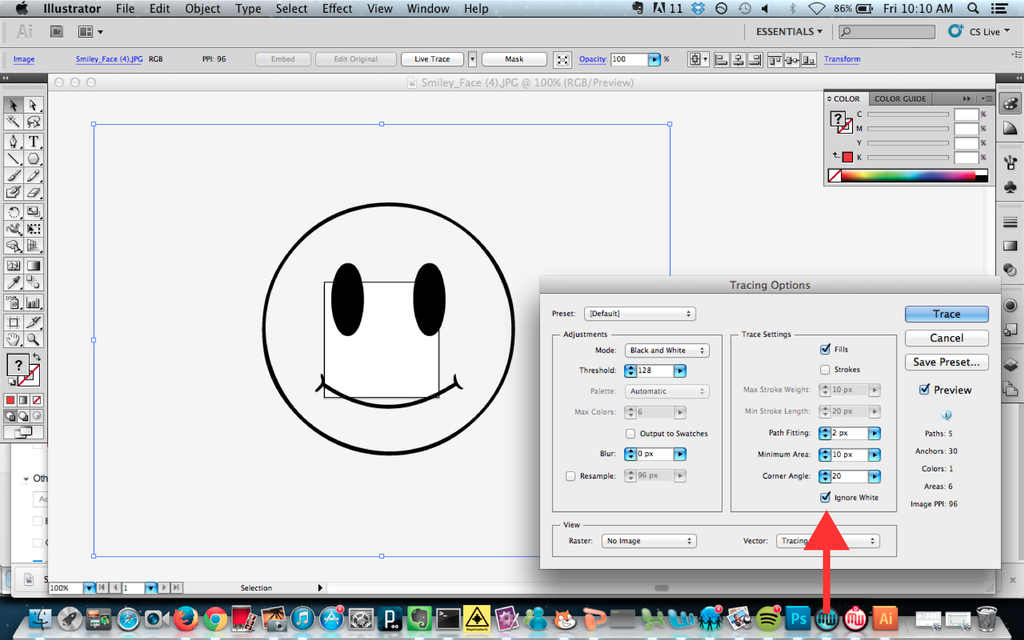Image resolution: width=1024 pixels, height=640 pixels.
Task: Open the Preset dropdown in Tracing Options
Action: coord(640,314)
